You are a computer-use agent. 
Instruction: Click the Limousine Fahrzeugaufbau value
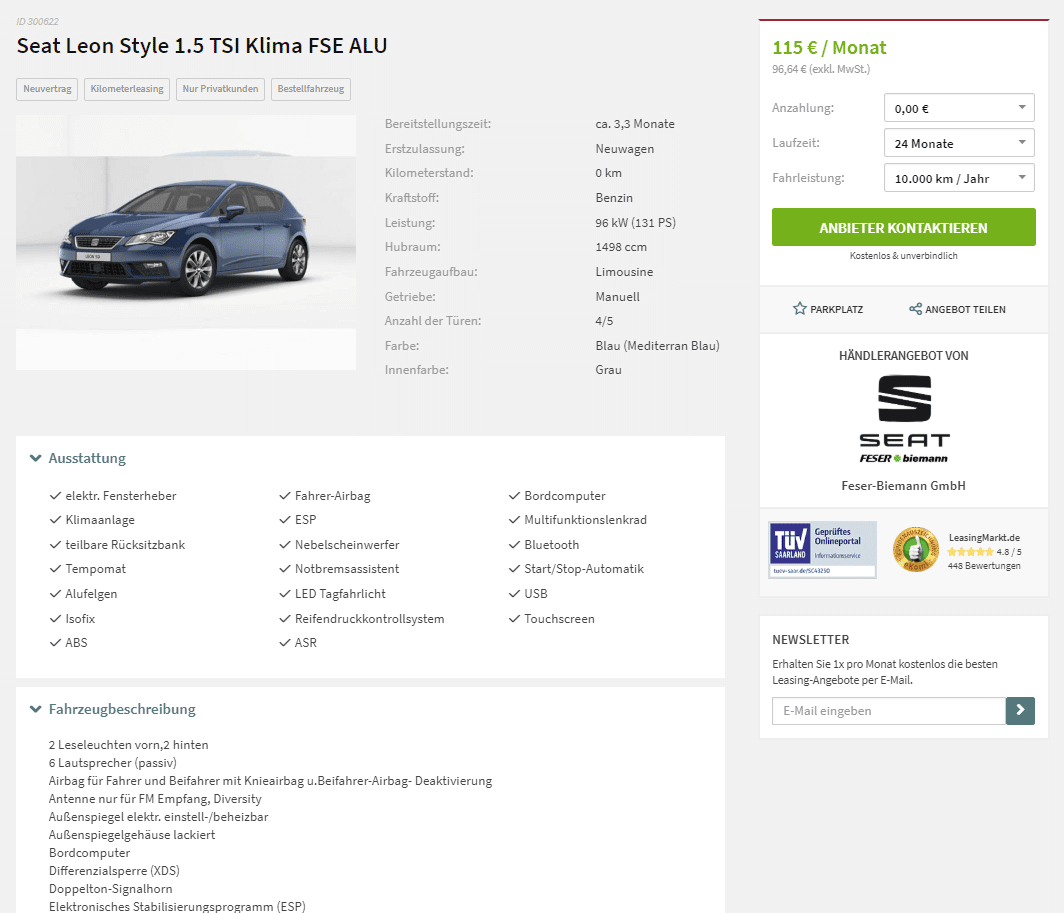pos(624,272)
